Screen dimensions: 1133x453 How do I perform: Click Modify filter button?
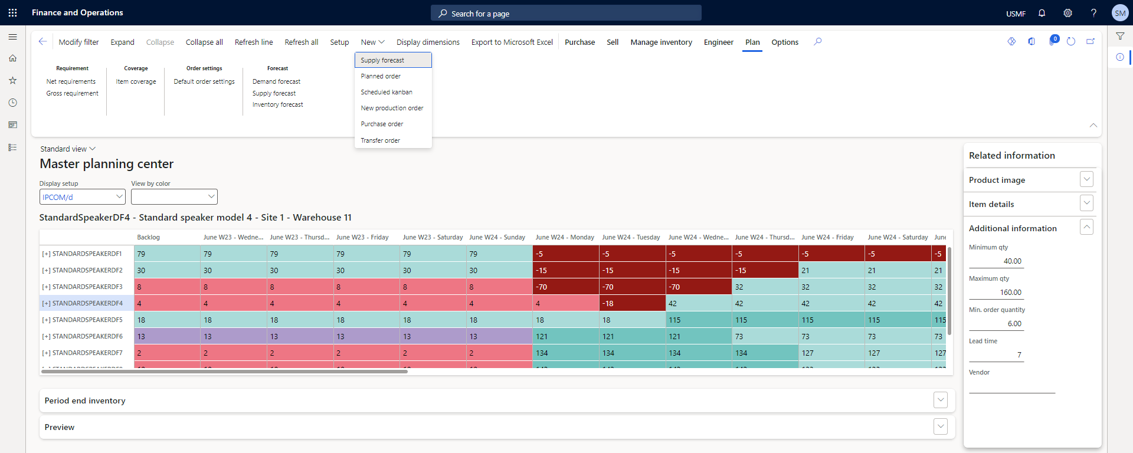pyautogui.click(x=79, y=42)
